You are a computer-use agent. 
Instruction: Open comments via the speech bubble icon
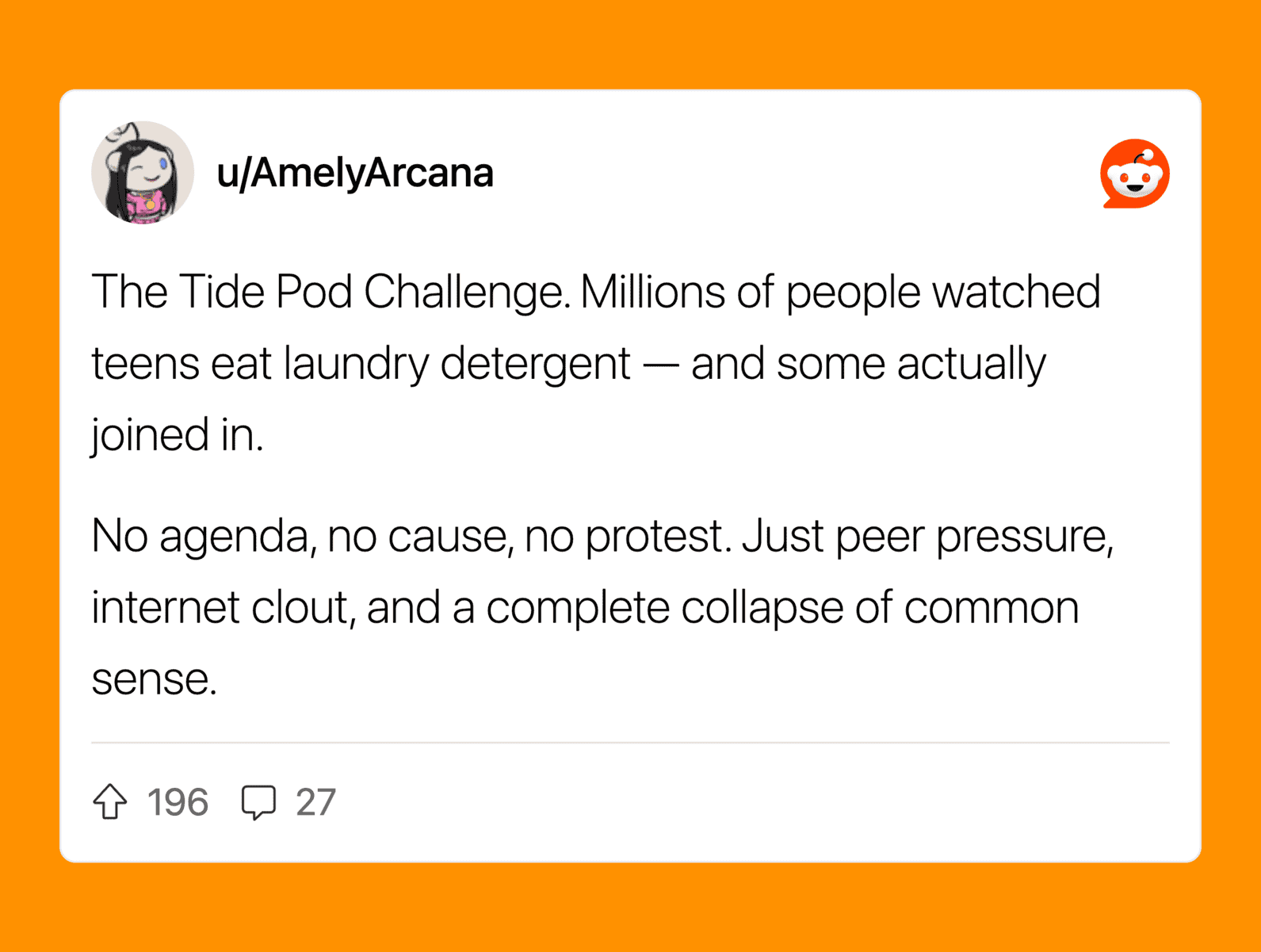point(258,802)
